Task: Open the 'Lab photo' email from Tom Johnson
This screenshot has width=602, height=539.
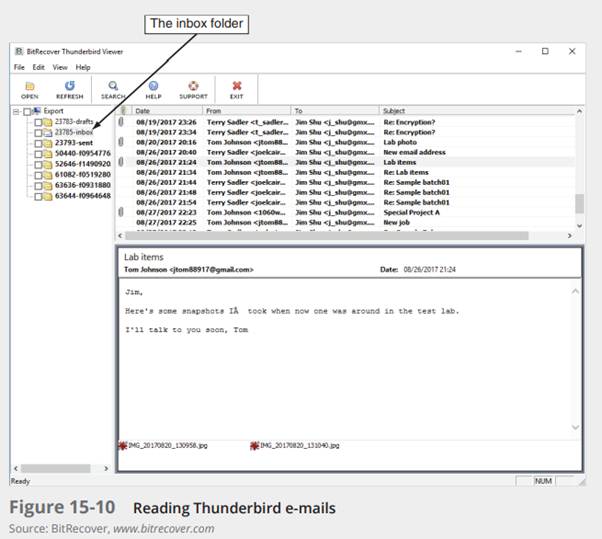Action: 345,142
